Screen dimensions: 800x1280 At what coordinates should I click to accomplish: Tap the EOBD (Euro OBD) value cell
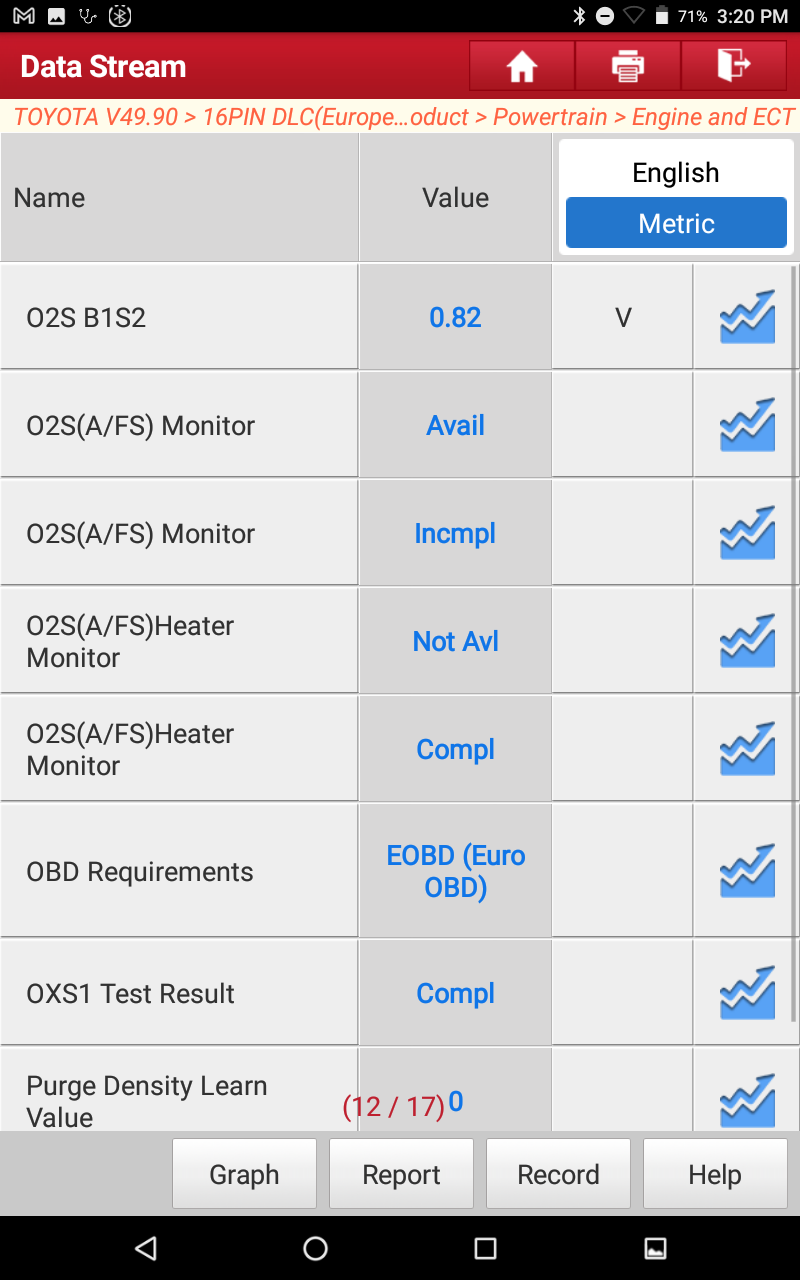coord(456,871)
